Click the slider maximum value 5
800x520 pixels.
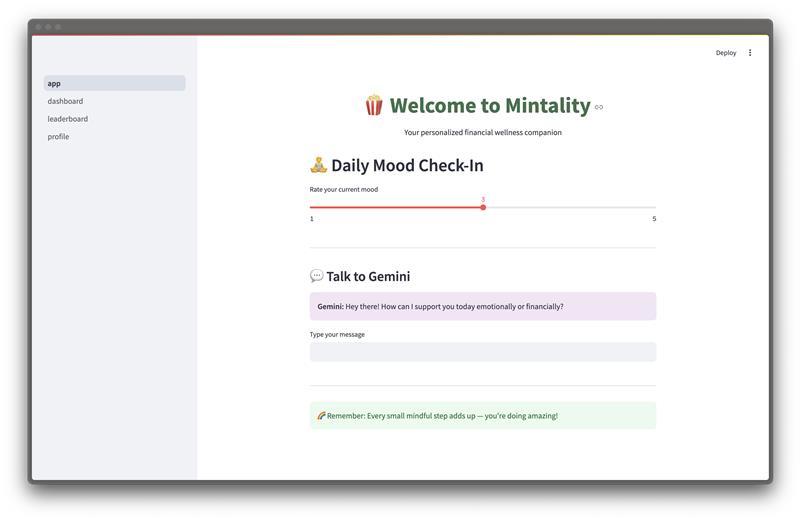pyautogui.click(x=654, y=218)
